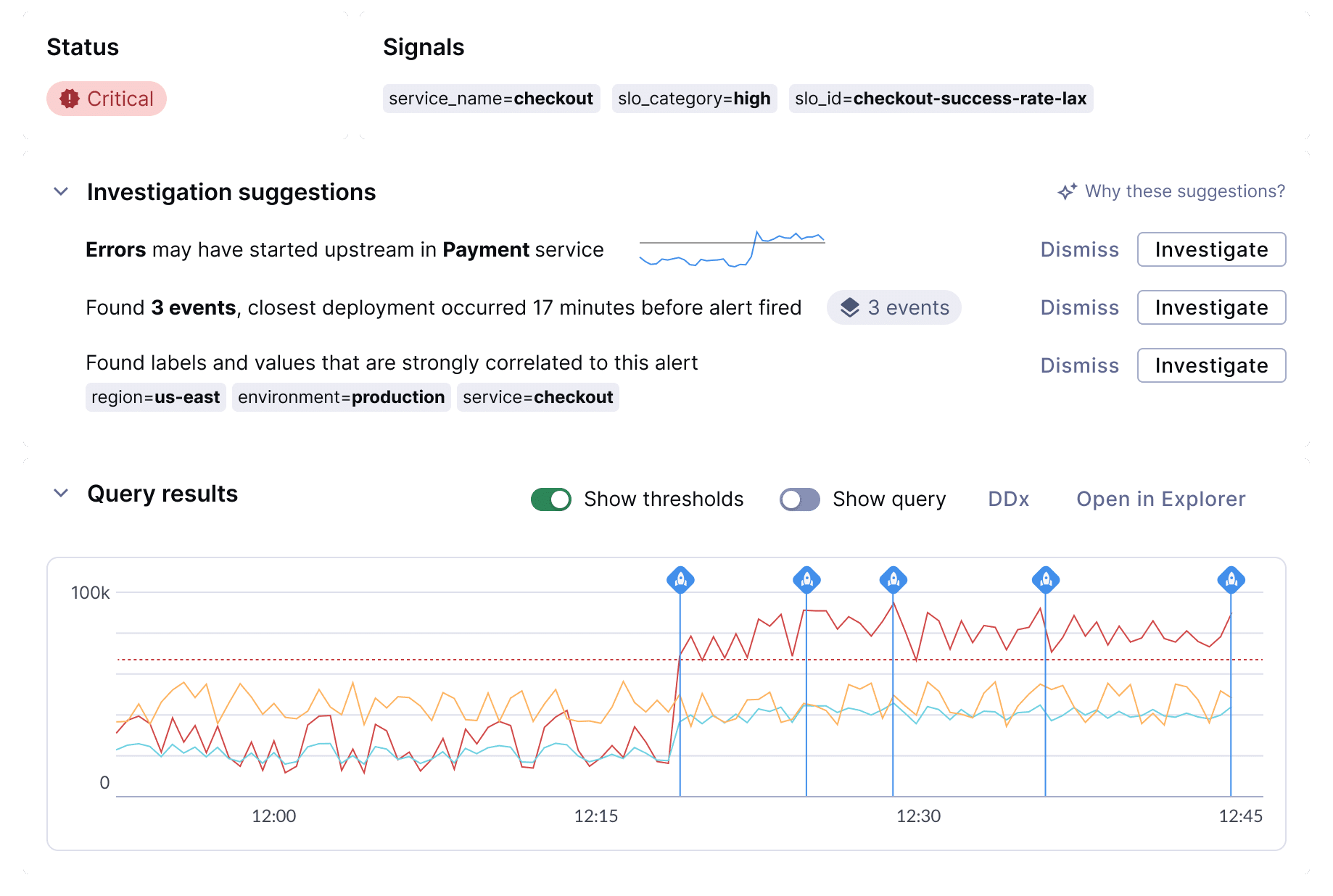Click the sparkle icon beside Why these suggestions
The height and width of the screenshot is (896, 1333).
[1067, 191]
